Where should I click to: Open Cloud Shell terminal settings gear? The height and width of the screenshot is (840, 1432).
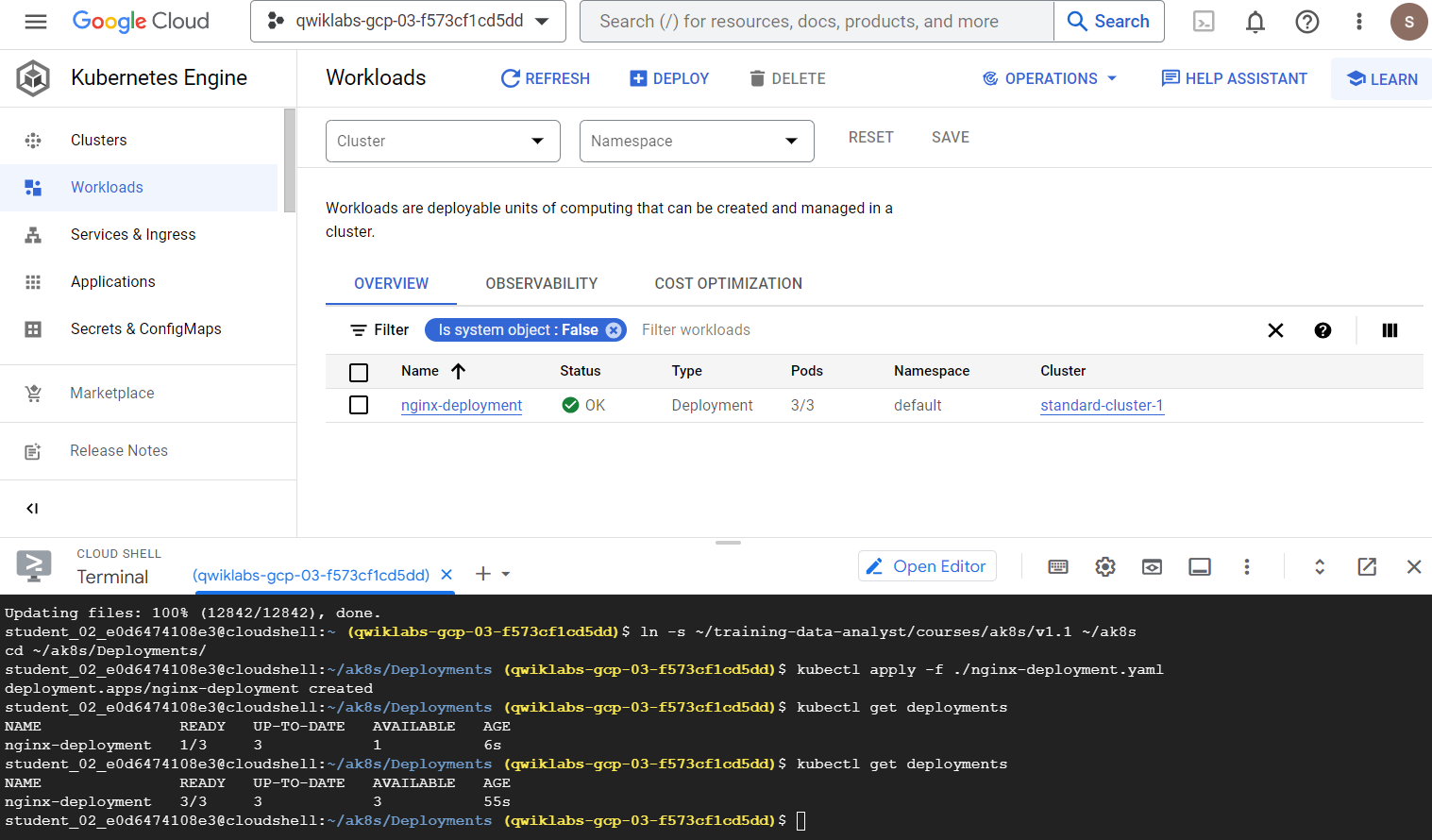(x=1105, y=566)
